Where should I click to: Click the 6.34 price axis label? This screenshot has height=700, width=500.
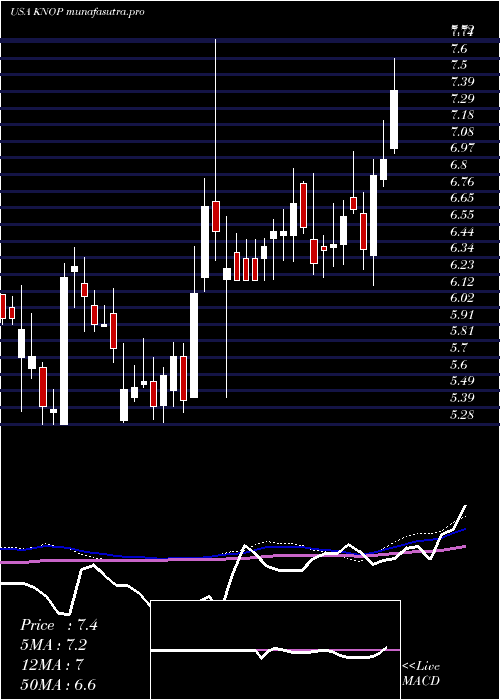462,248
